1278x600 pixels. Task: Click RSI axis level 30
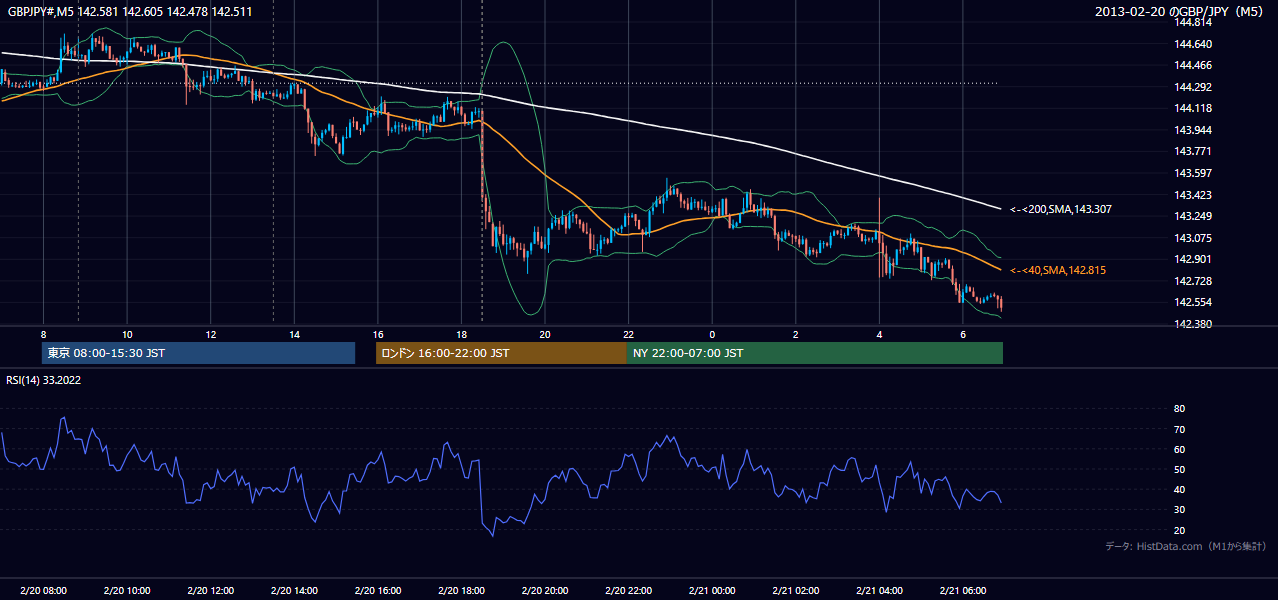pyautogui.click(x=1179, y=510)
